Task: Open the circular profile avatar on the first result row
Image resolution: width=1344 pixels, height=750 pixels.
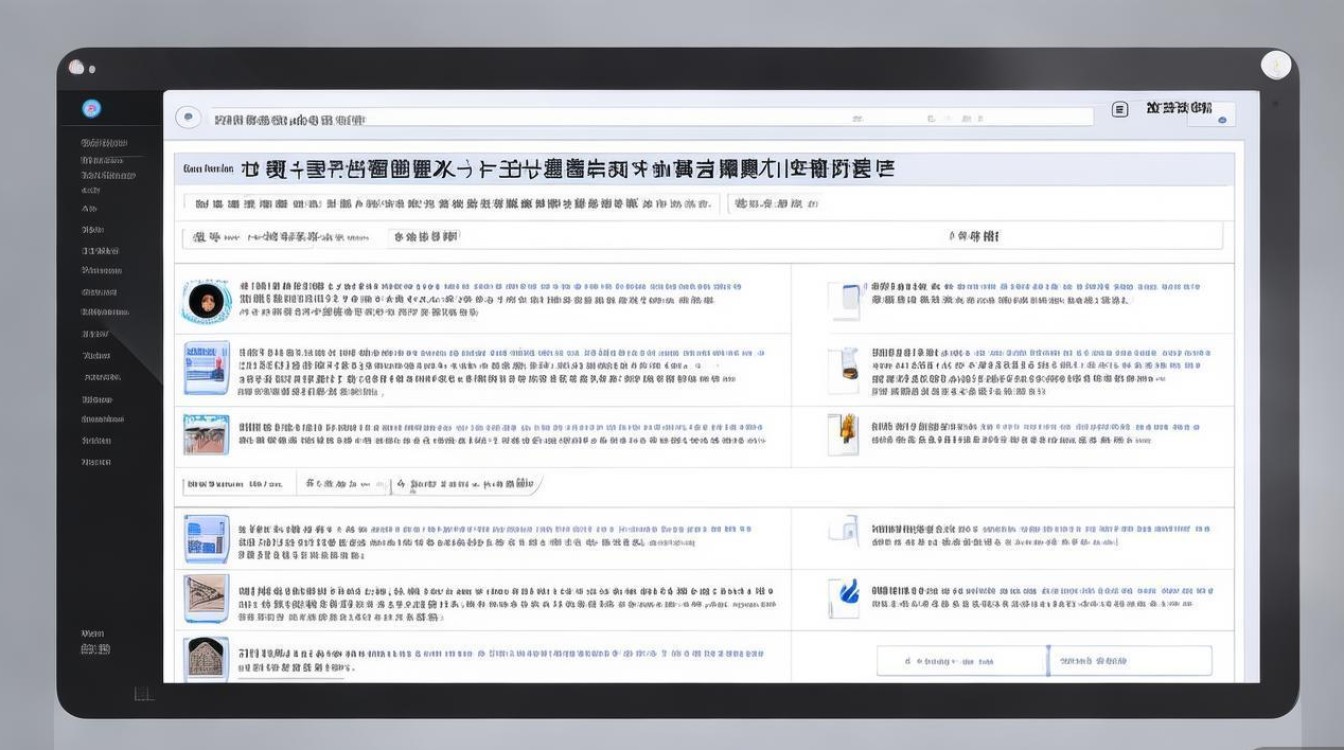Action: [205, 300]
